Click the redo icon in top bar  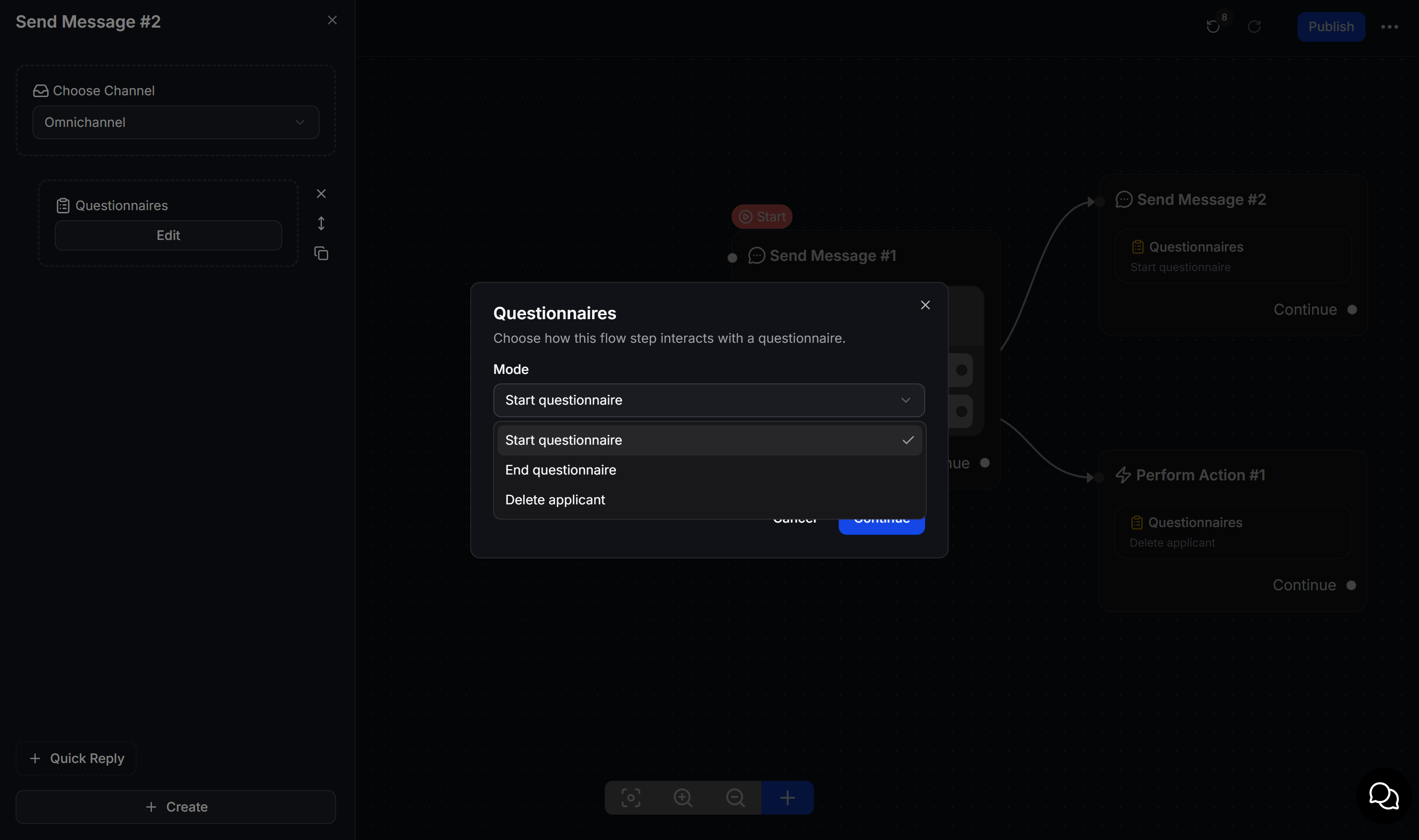coord(1254,27)
